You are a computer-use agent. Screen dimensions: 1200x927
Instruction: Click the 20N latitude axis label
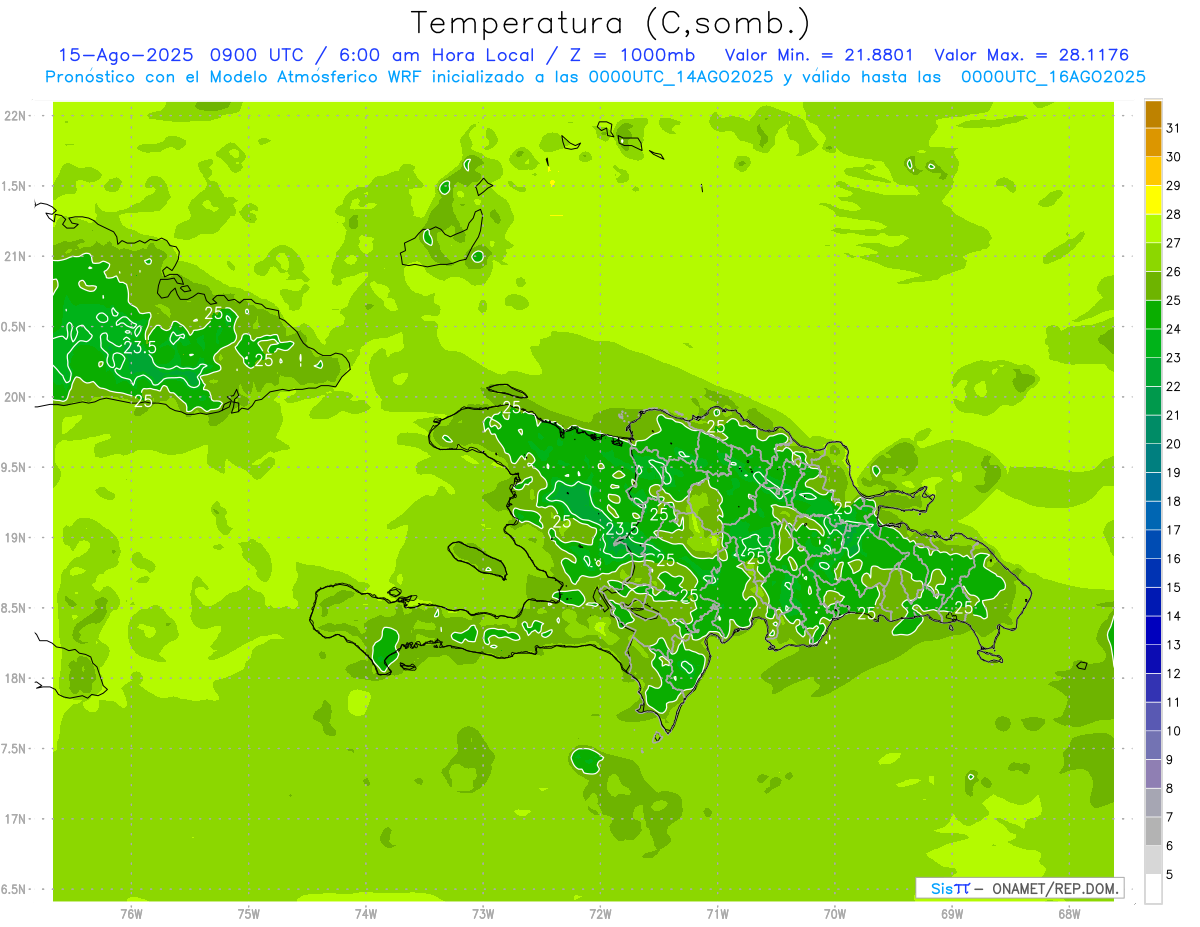click(16, 397)
